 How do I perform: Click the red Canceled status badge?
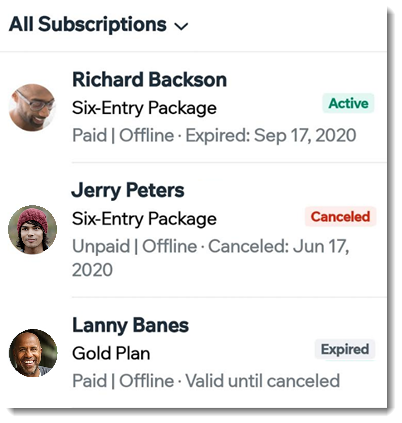click(340, 217)
